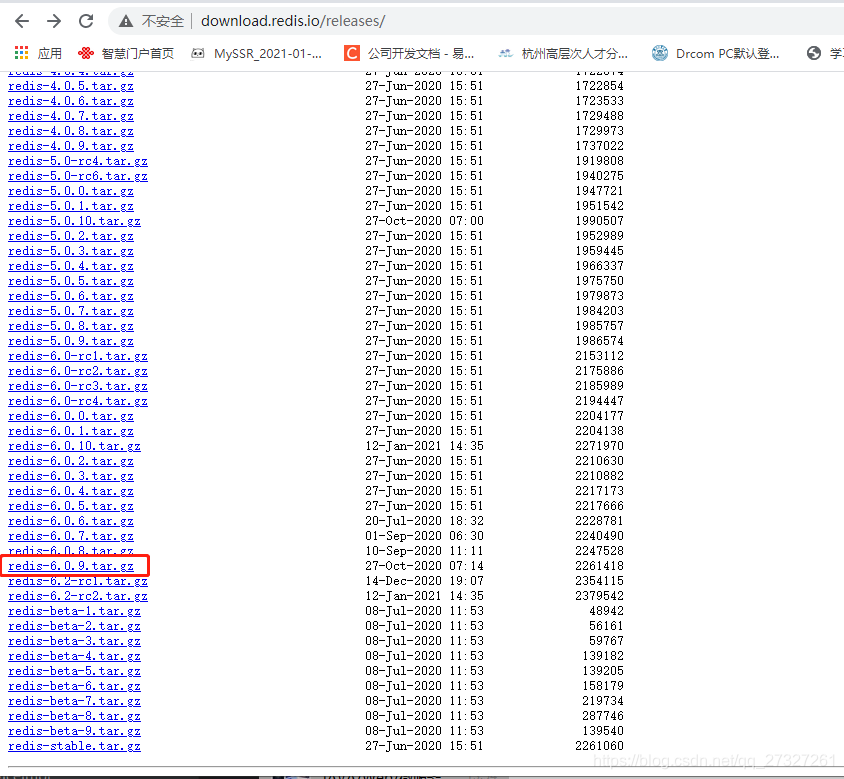Go back to the previous page
The width and height of the screenshot is (844, 779).
click(22, 21)
